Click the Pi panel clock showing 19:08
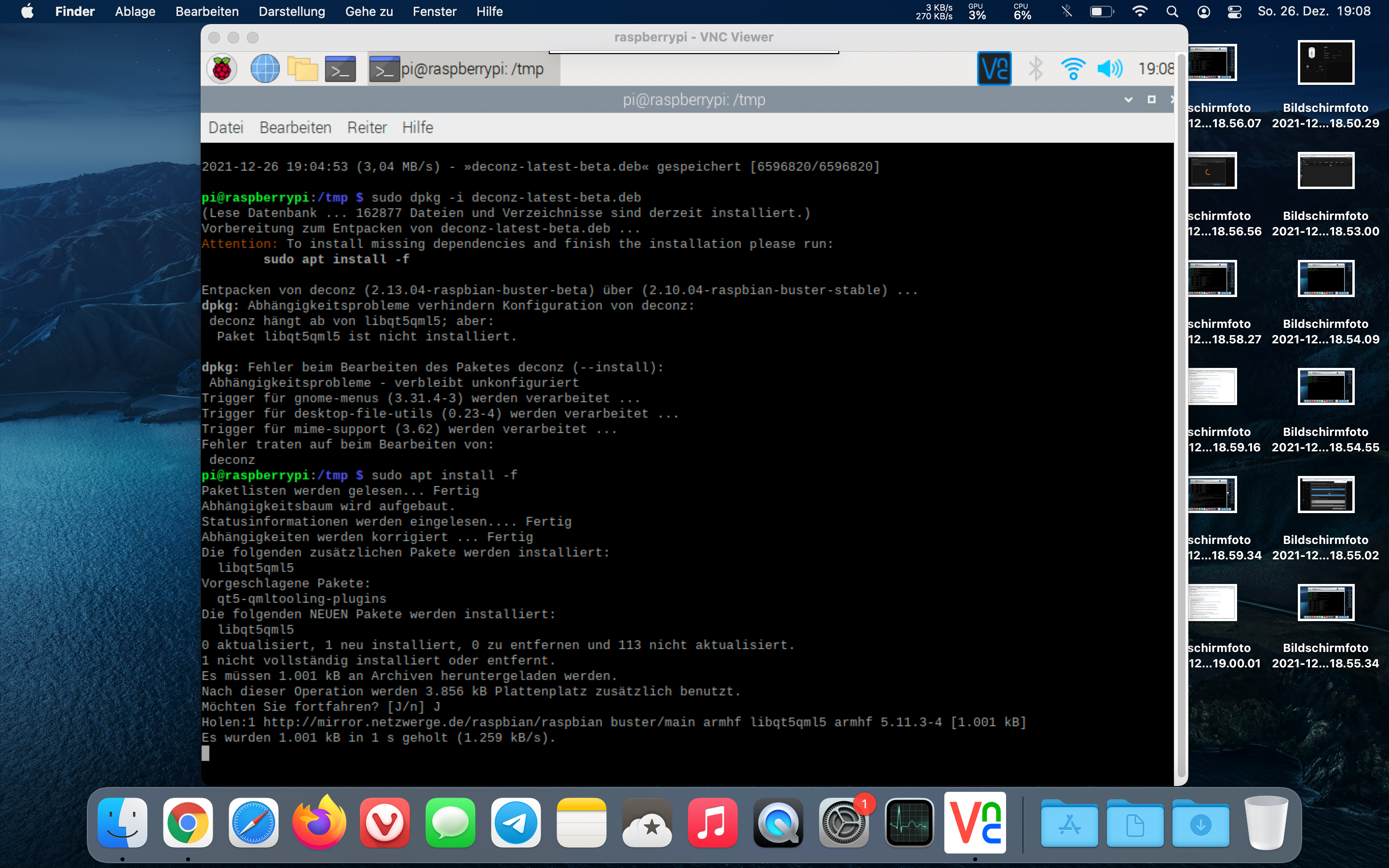 pos(1156,69)
